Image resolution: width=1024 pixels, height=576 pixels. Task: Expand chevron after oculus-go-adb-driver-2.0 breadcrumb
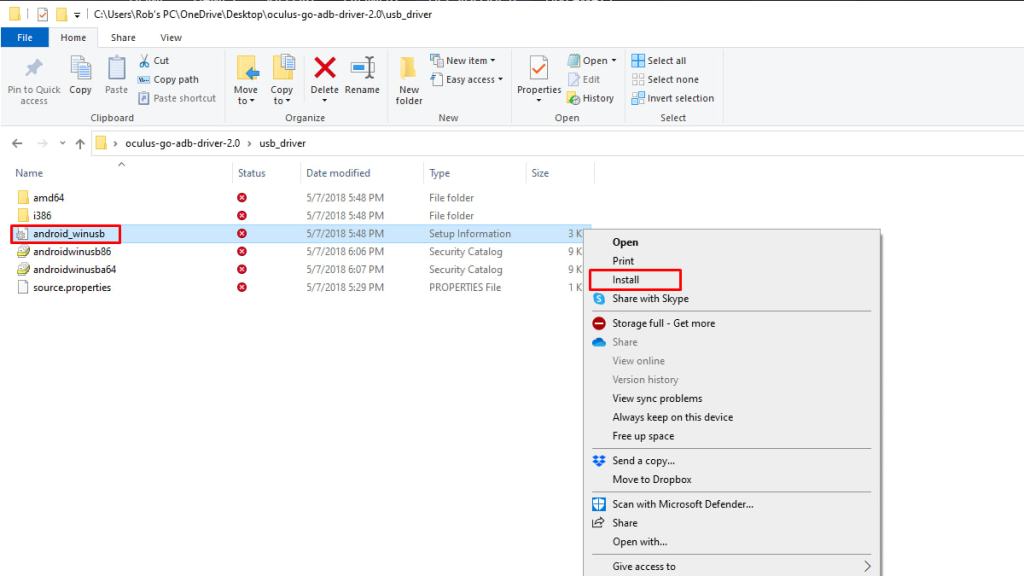tap(249, 144)
